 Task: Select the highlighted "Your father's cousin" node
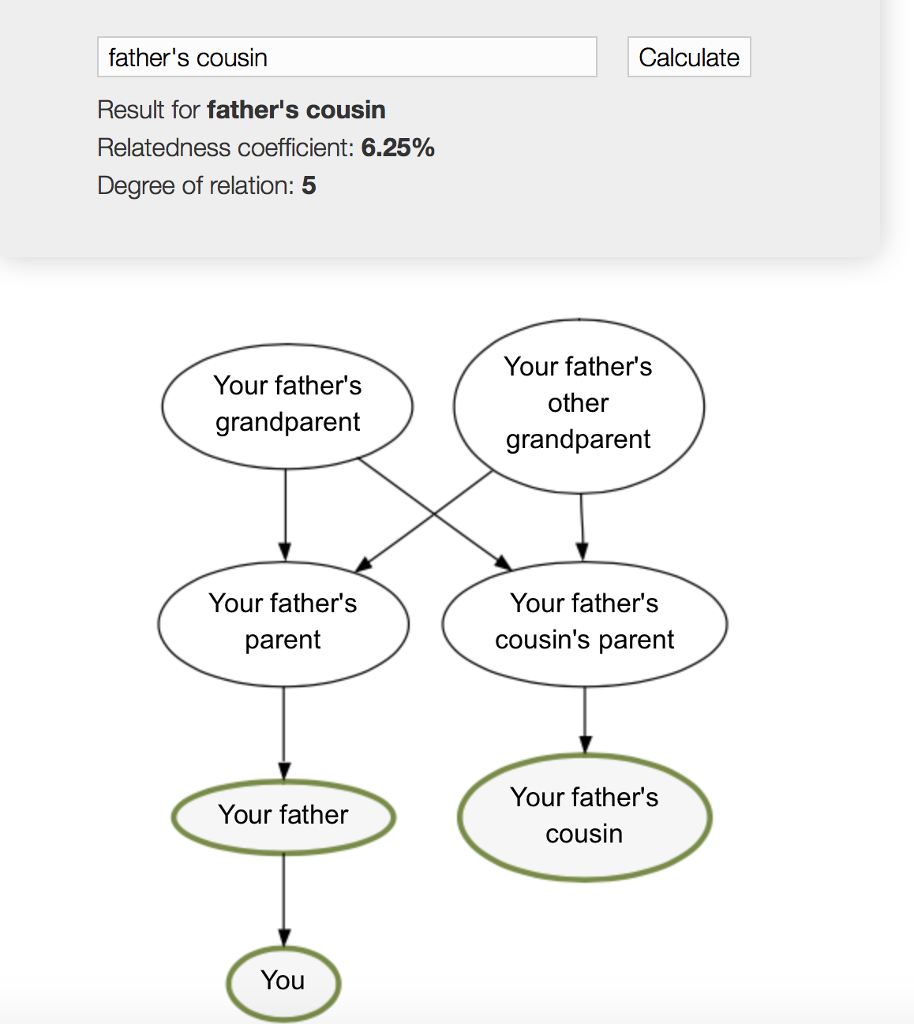coord(584,816)
